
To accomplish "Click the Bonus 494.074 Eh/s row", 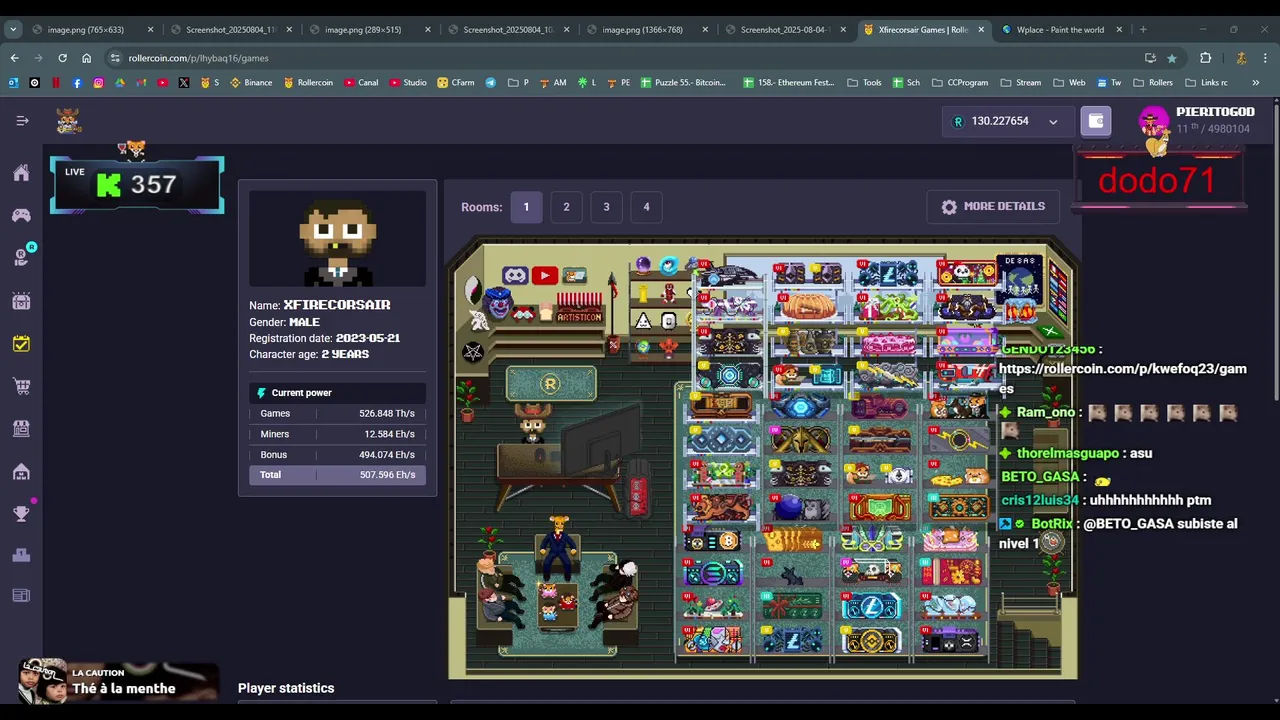I will [x=337, y=455].
